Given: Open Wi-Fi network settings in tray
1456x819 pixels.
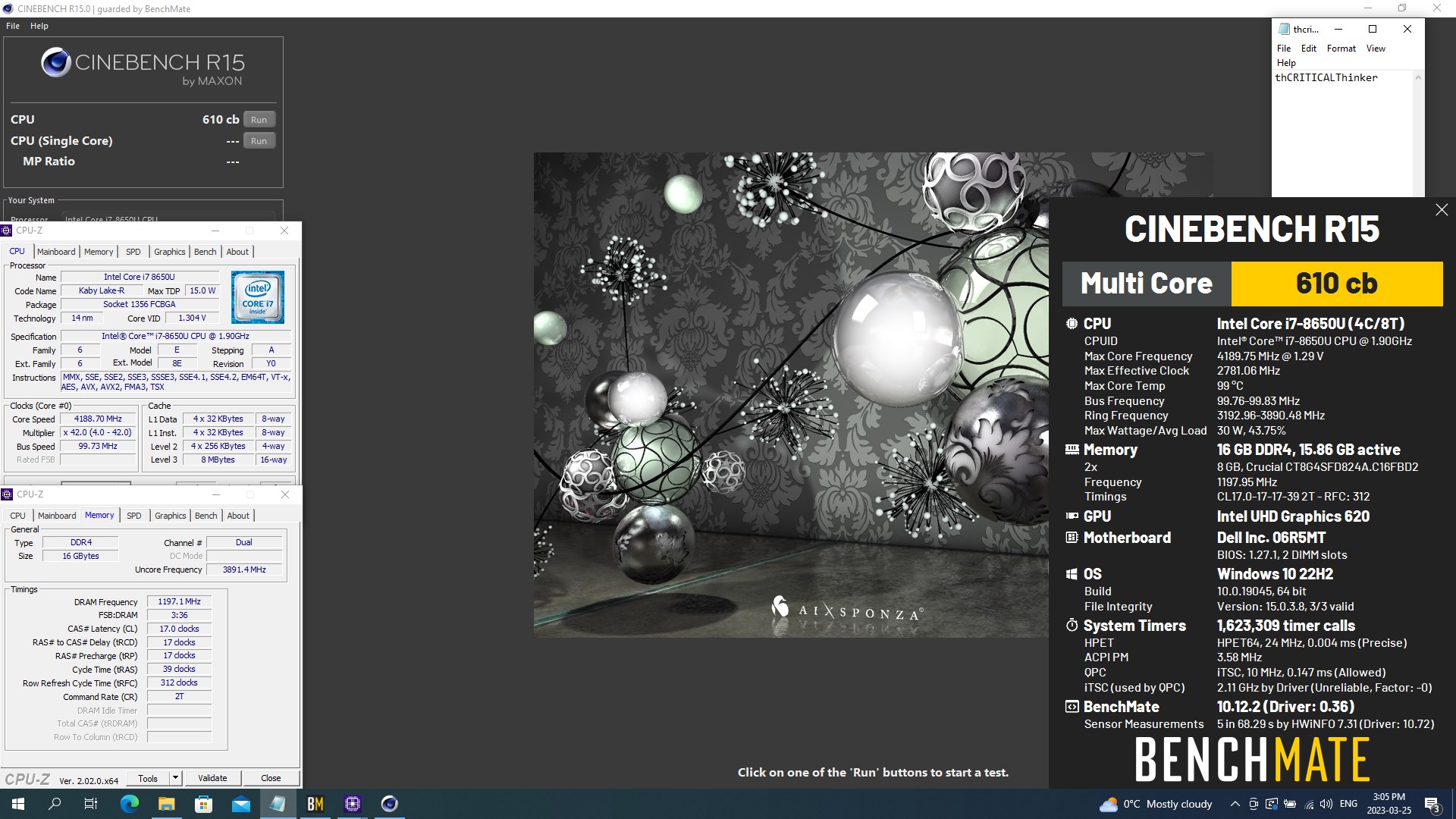Looking at the screenshot, I should [x=1308, y=804].
